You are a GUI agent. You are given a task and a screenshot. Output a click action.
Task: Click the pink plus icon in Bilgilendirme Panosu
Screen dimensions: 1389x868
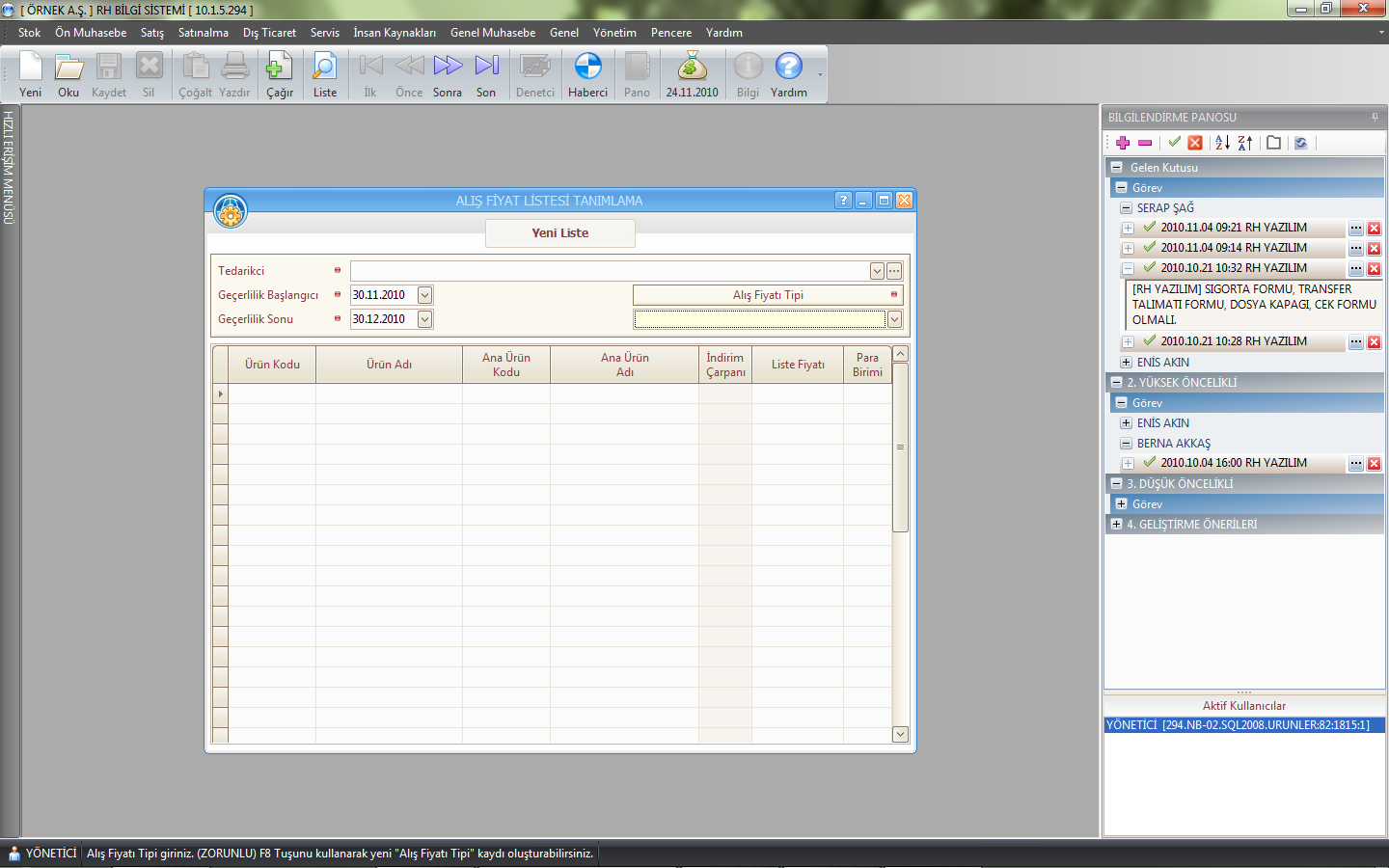(x=1123, y=143)
